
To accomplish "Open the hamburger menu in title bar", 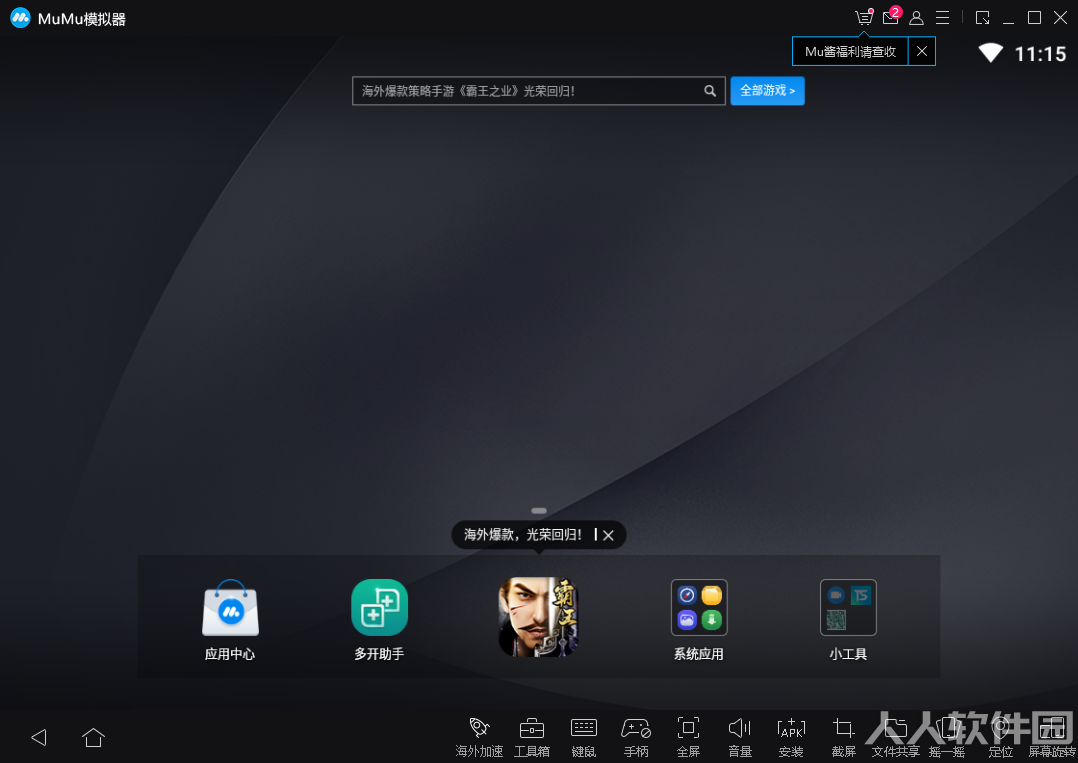I will [943, 18].
